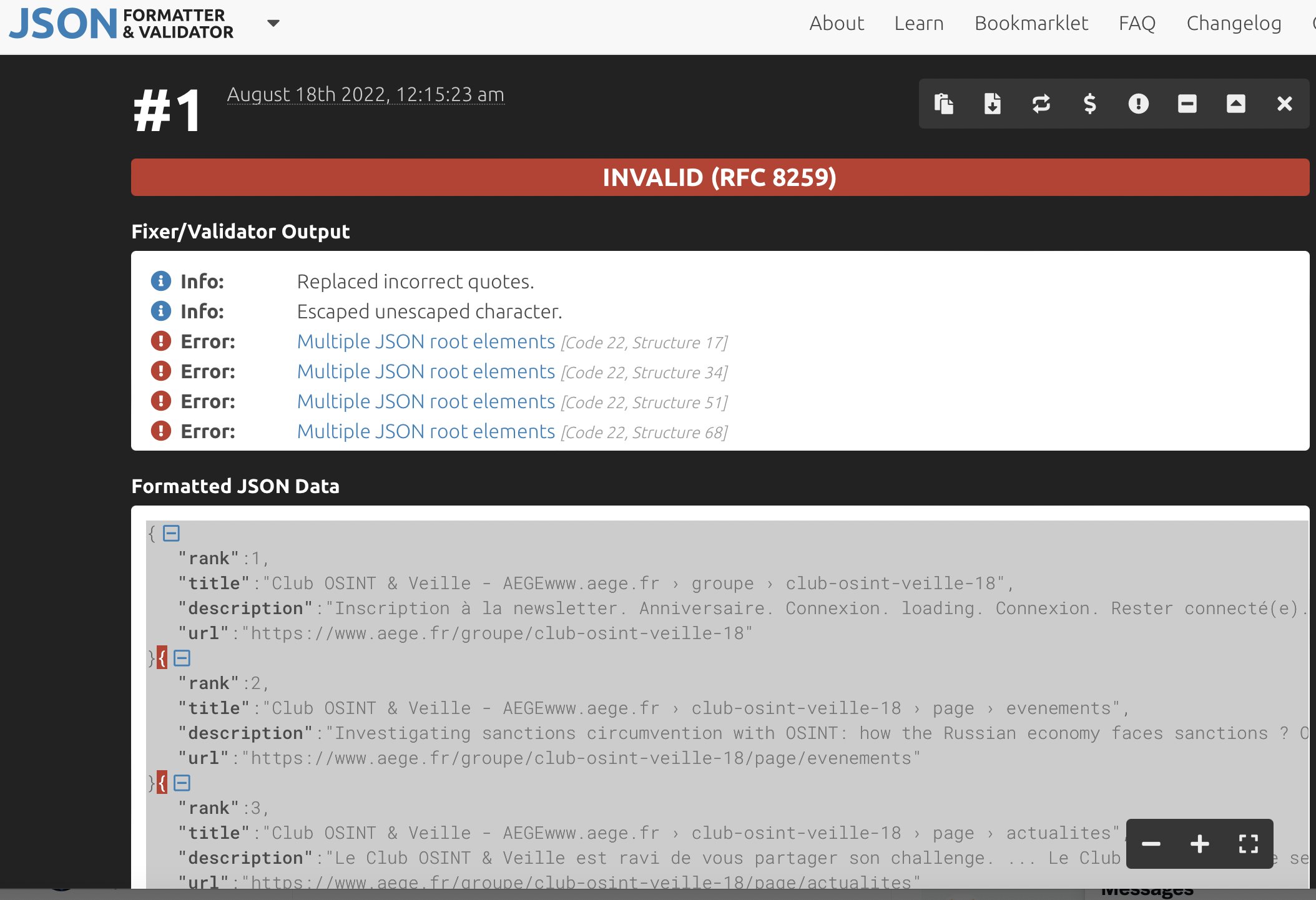The height and width of the screenshot is (900, 1316).
Task: Click the dollar sign icon
Action: [1089, 104]
